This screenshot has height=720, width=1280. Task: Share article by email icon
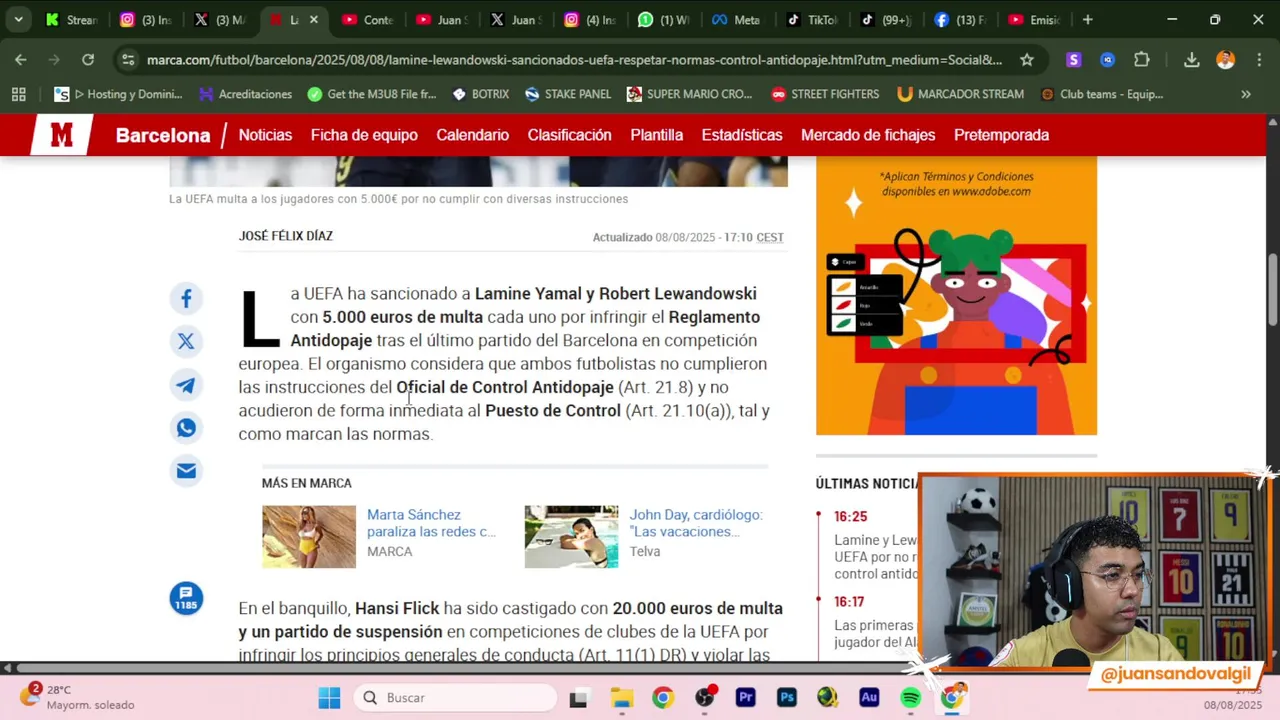(x=186, y=471)
